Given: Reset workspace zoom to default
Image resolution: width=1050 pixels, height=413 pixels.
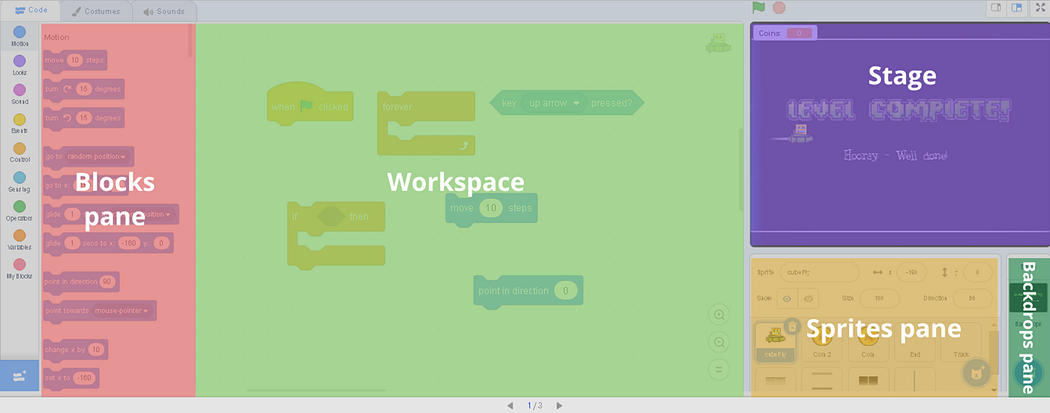Looking at the screenshot, I should [719, 369].
